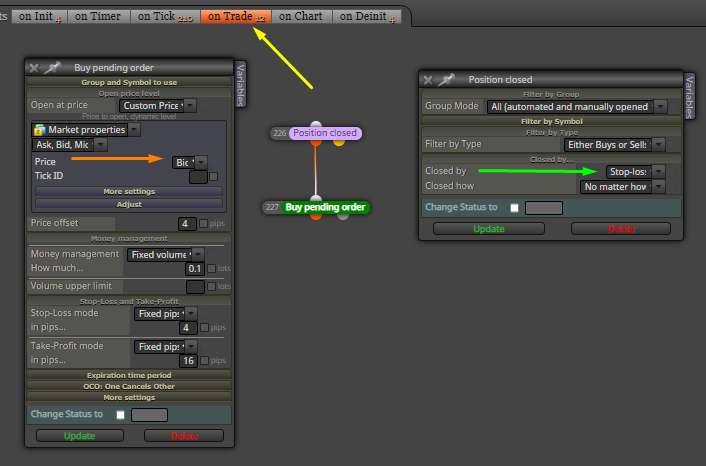Viewport: 706px width, 466px height.
Task: Click top input connector of Position closed node
Action: pyautogui.click(x=316, y=124)
